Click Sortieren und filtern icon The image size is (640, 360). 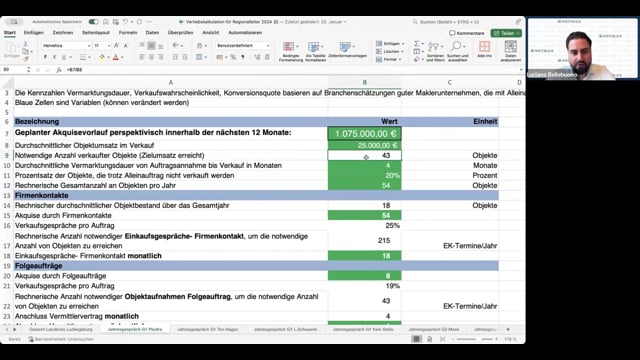tap(435, 51)
